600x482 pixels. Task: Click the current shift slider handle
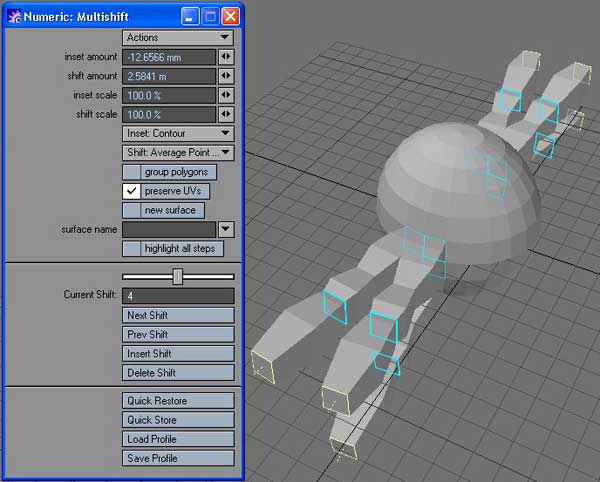click(178, 277)
